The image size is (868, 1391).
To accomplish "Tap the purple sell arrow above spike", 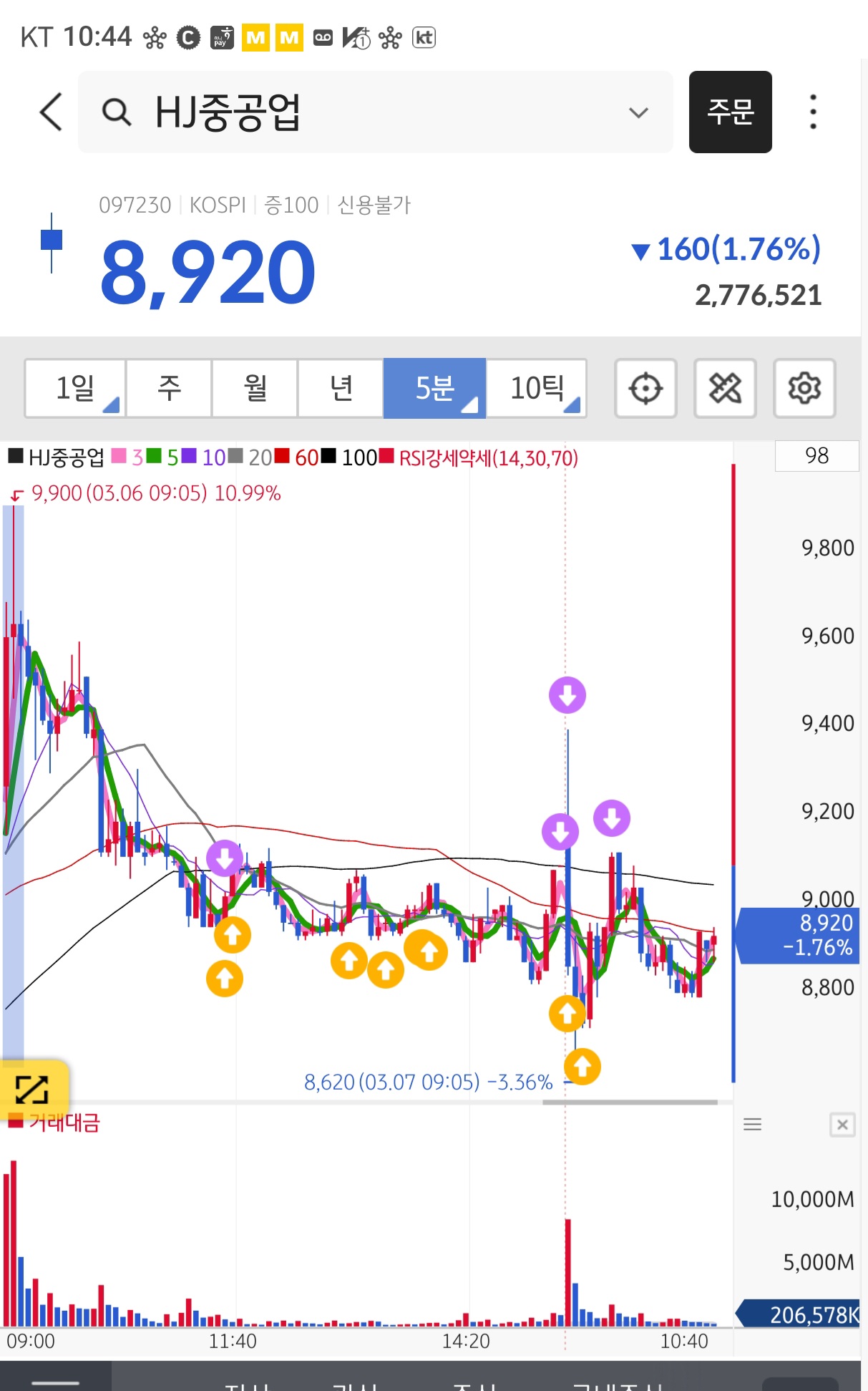I will (x=567, y=695).
